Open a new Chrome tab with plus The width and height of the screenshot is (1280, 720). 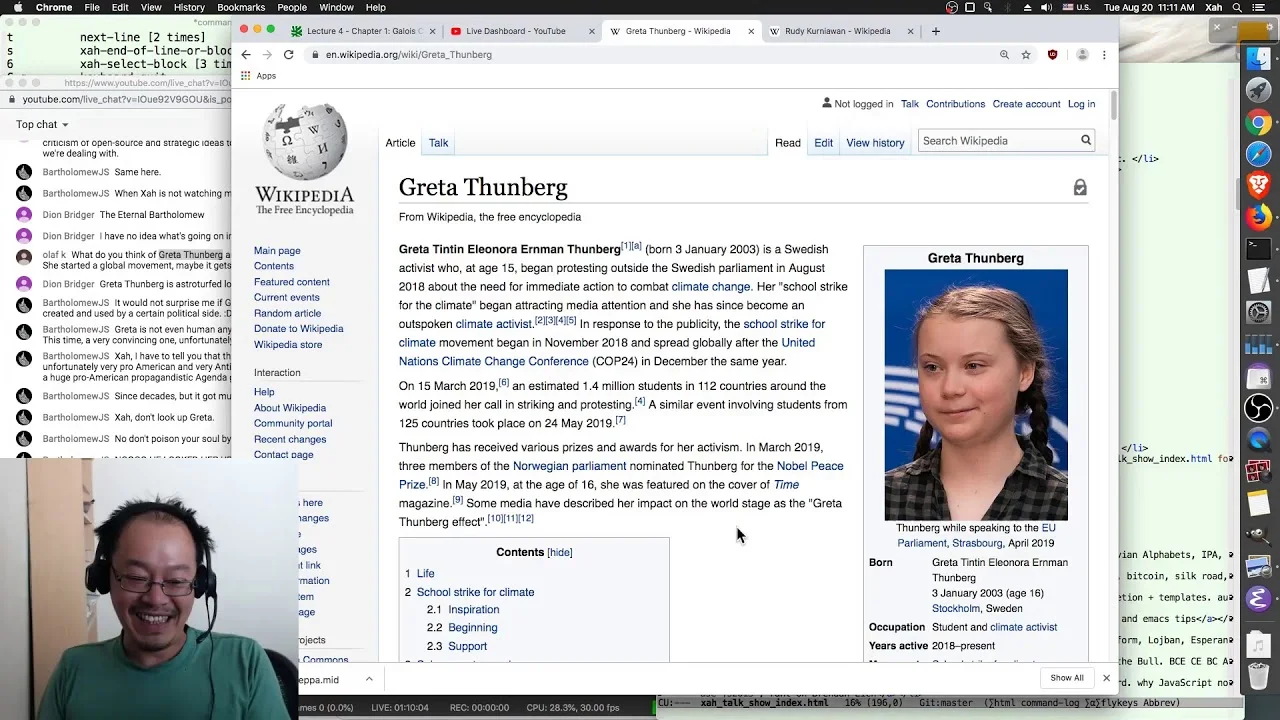tap(935, 31)
